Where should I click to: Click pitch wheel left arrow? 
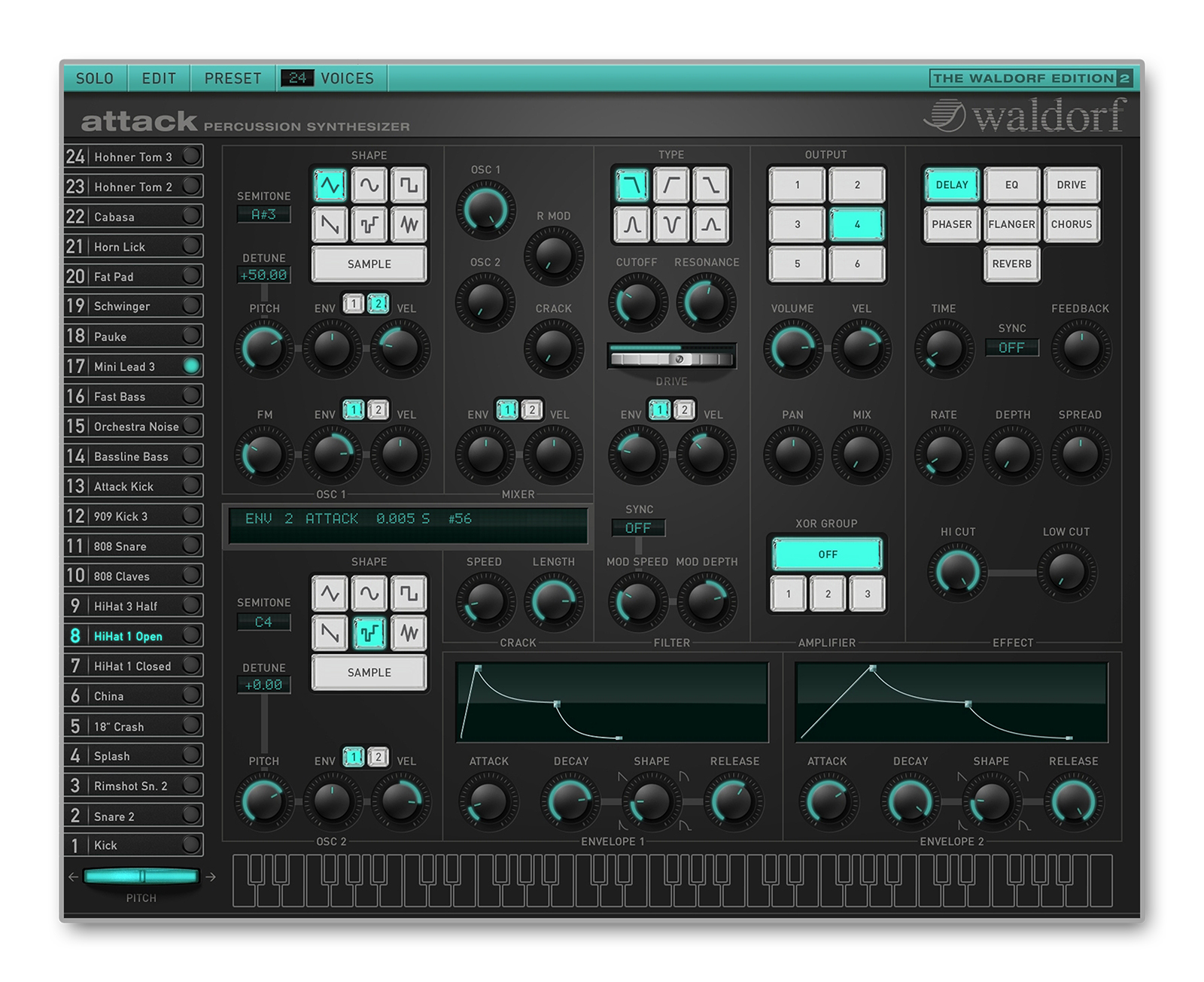73,877
